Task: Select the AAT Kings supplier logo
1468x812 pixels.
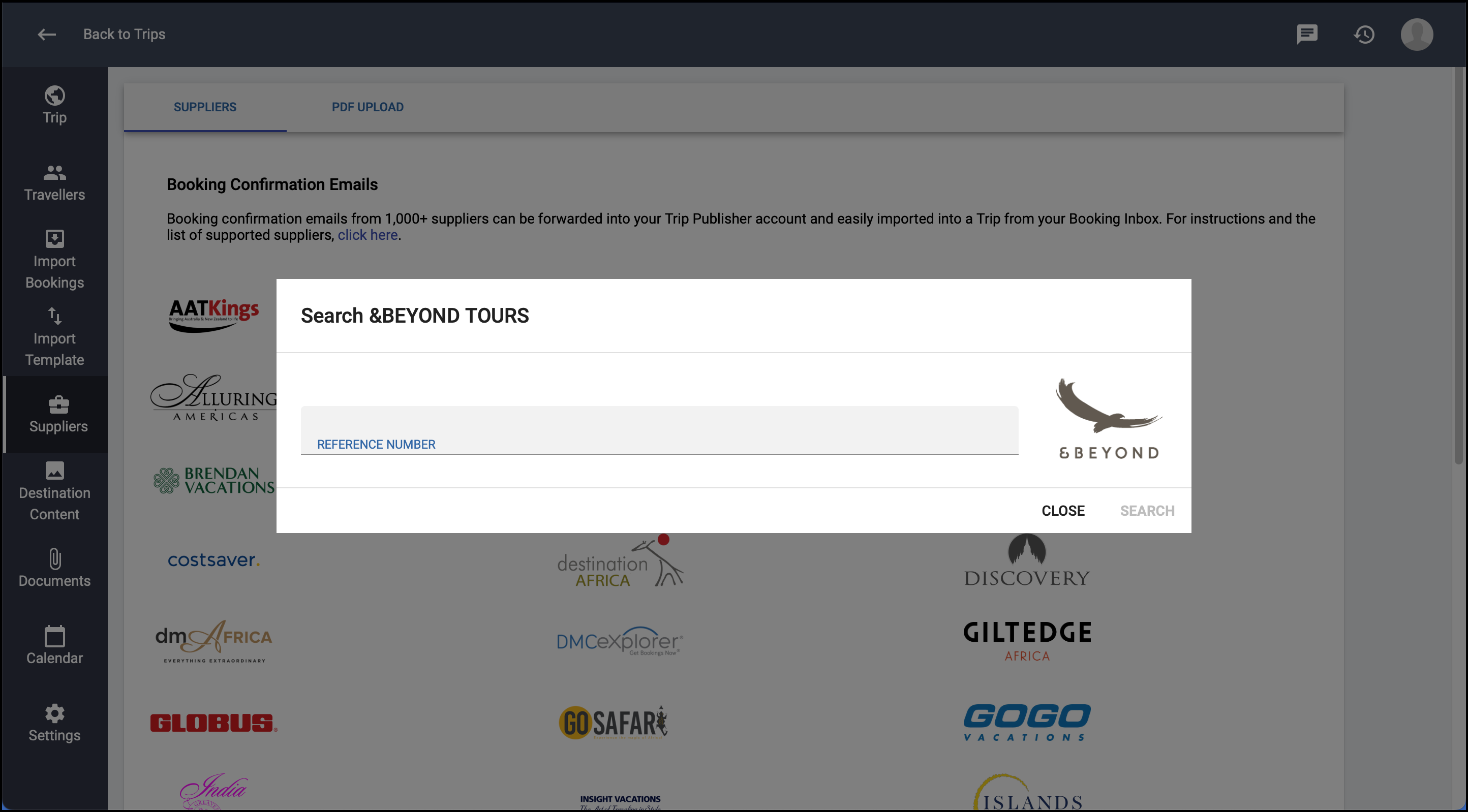Action: [213, 315]
